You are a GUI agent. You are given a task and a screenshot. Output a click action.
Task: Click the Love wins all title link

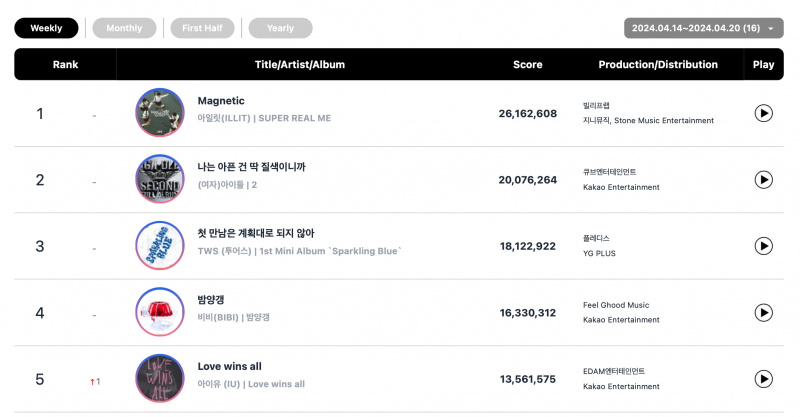(x=230, y=366)
